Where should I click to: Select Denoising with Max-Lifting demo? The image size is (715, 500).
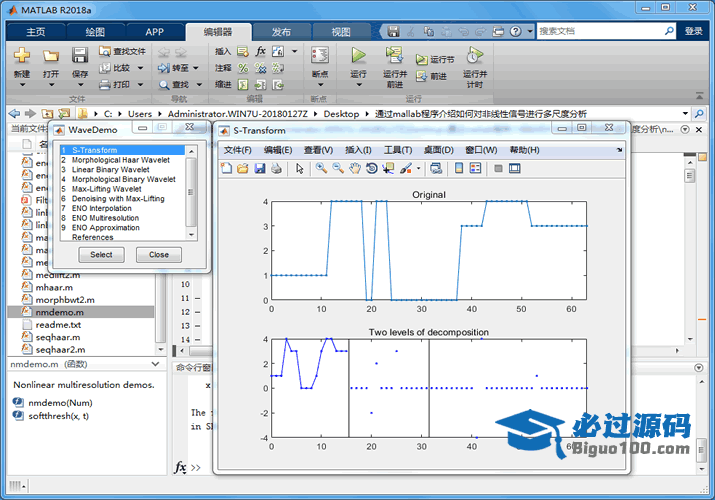coord(122,199)
